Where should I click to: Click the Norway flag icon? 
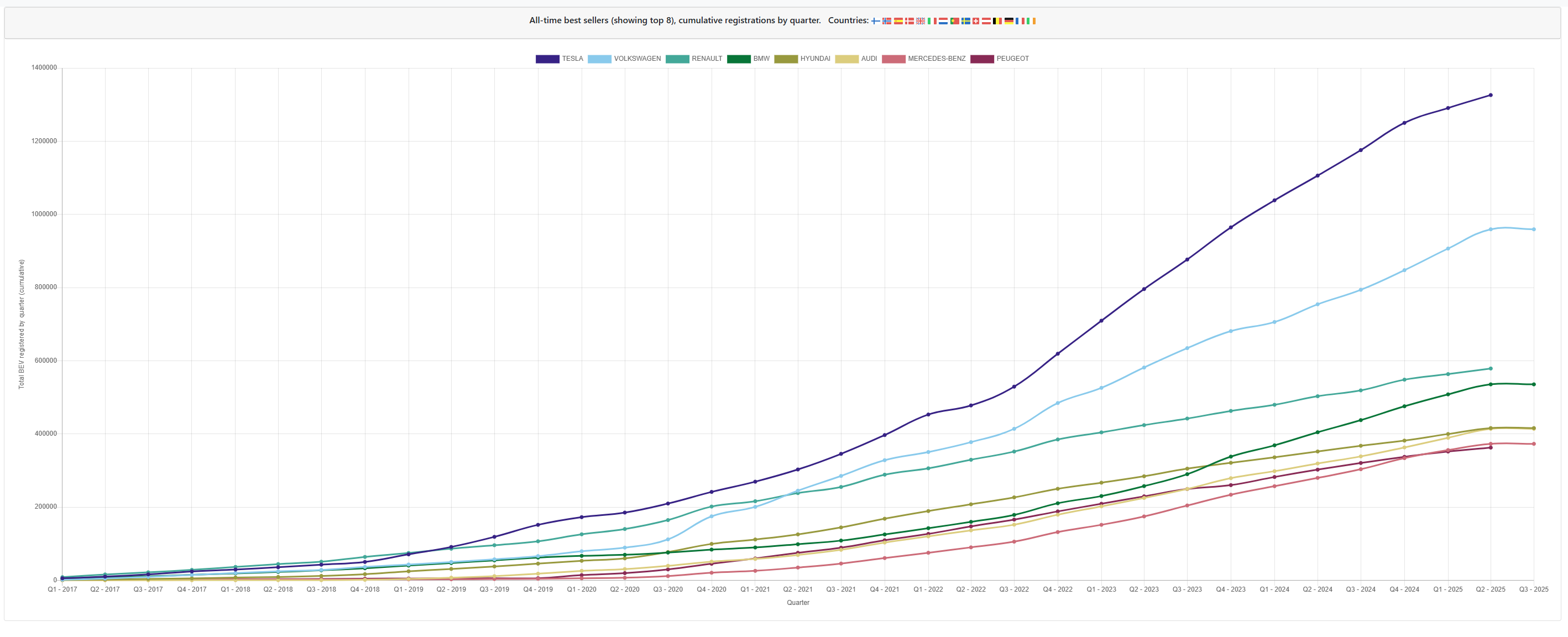click(x=887, y=20)
